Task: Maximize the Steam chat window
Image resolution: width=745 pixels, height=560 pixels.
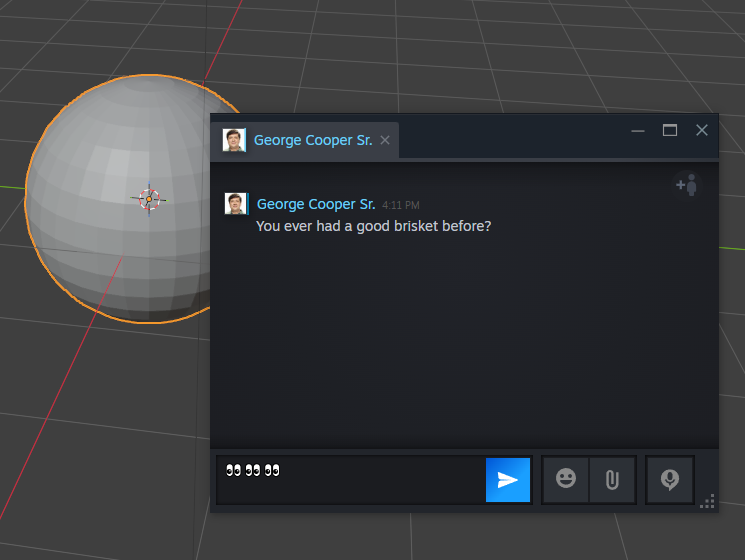Action: pyautogui.click(x=669, y=130)
